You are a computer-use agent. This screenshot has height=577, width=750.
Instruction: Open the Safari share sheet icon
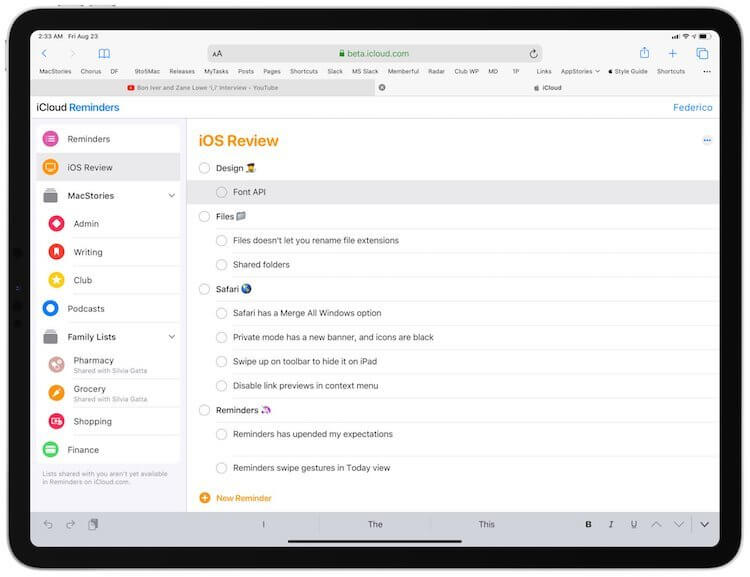tap(644, 53)
